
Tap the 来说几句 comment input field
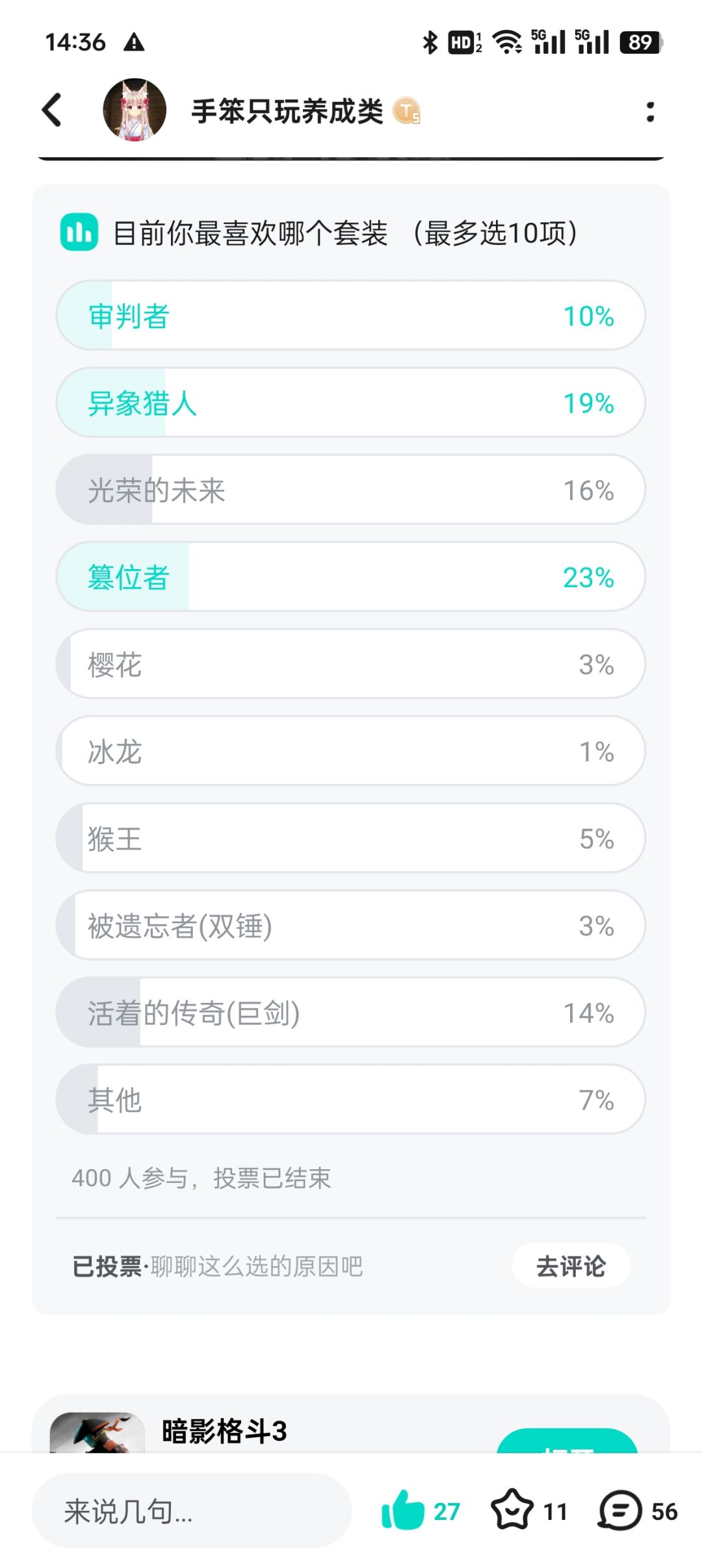click(x=192, y=1511)
